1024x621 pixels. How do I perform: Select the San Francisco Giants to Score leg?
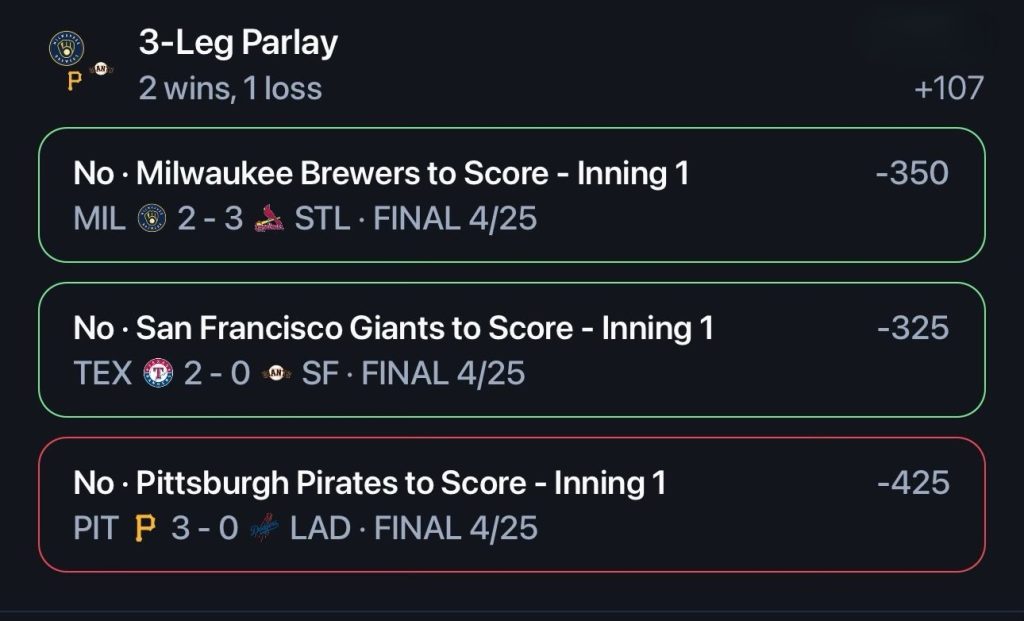pyautogui.click(x=512, y=350)
